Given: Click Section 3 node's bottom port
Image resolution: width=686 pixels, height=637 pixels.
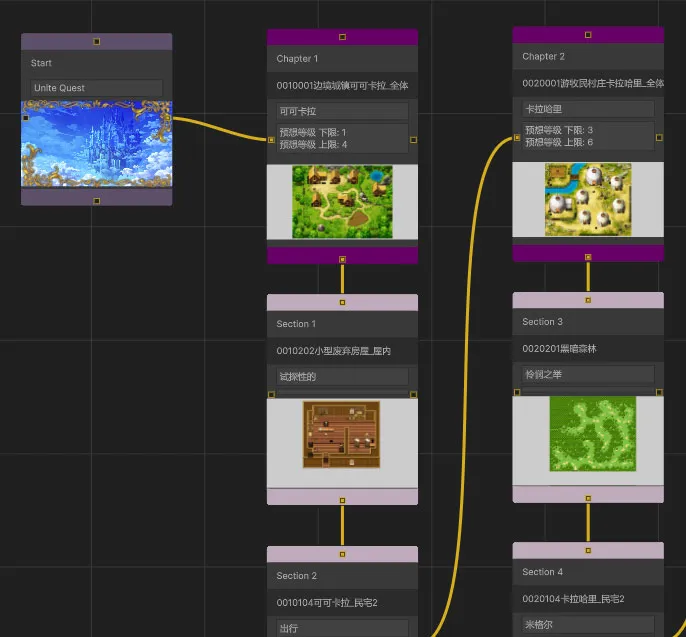Looking at the screenshot, I should [x=588, y=496].
